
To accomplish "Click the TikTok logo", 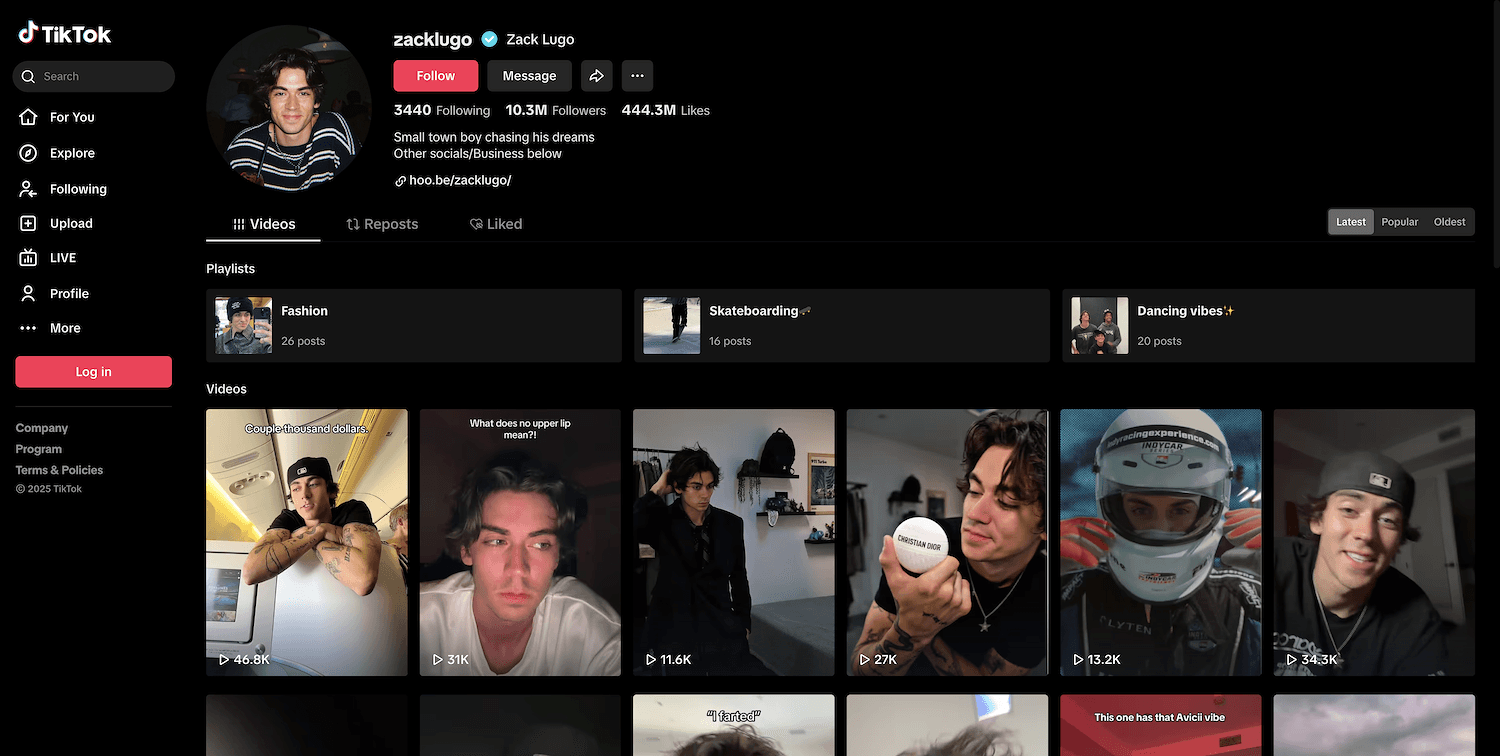I will [x=65, y=34].
